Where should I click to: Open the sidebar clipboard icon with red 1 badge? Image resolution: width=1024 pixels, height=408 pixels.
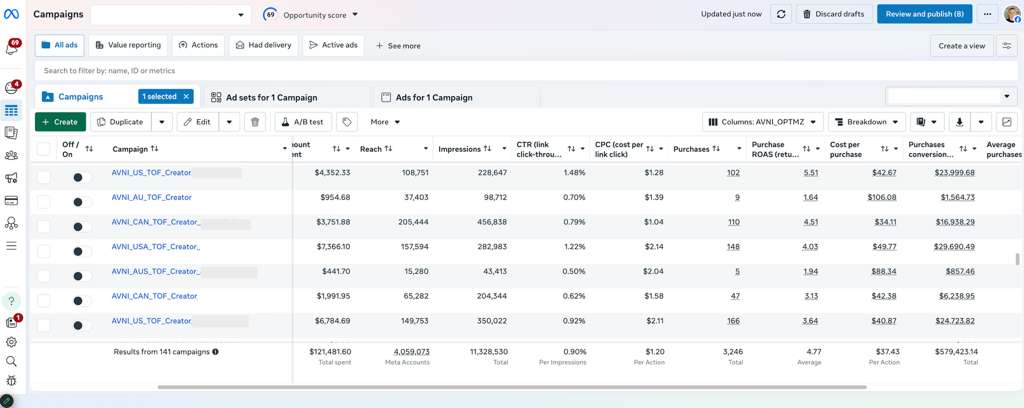(x=12, y=321)
